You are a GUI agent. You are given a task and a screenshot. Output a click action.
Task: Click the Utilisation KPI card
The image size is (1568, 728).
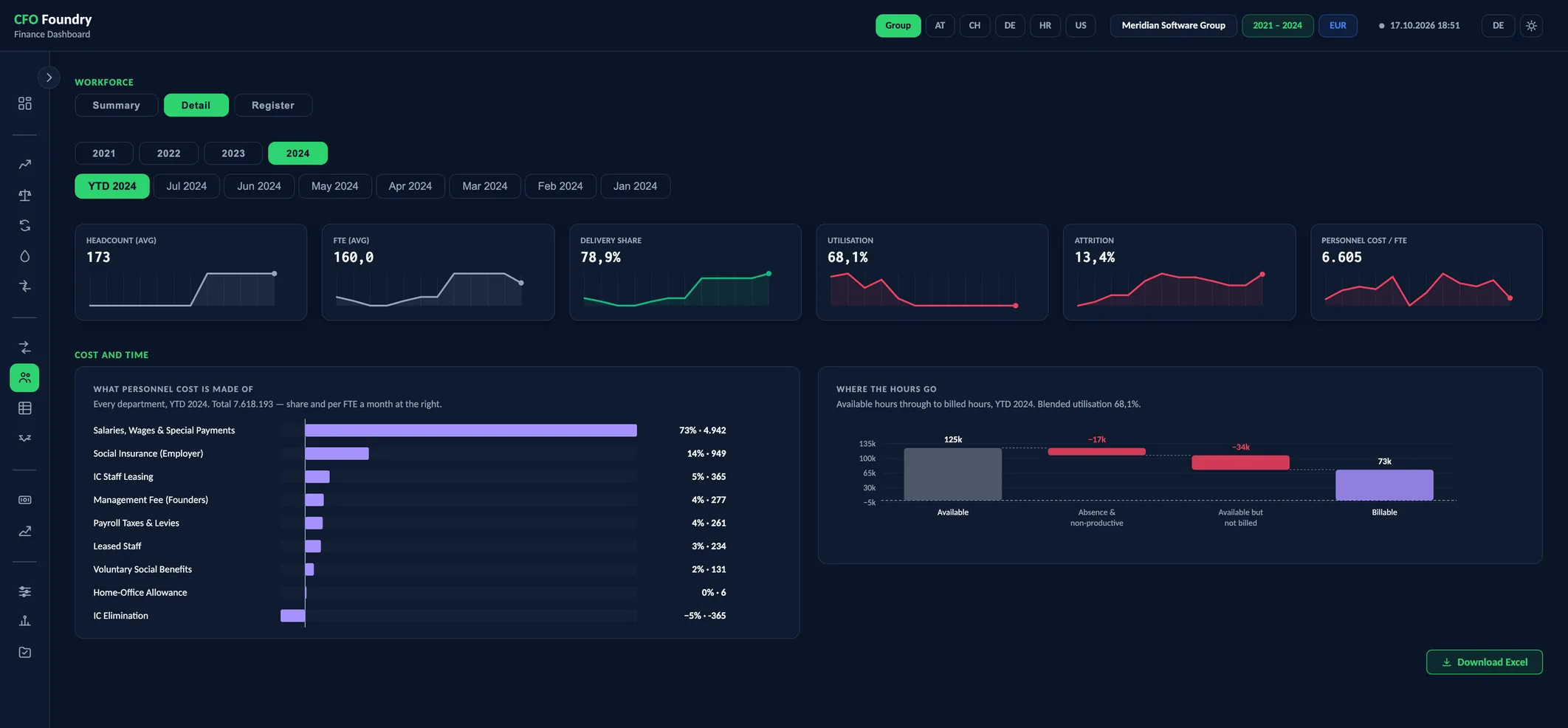click(x=932, y=272)
